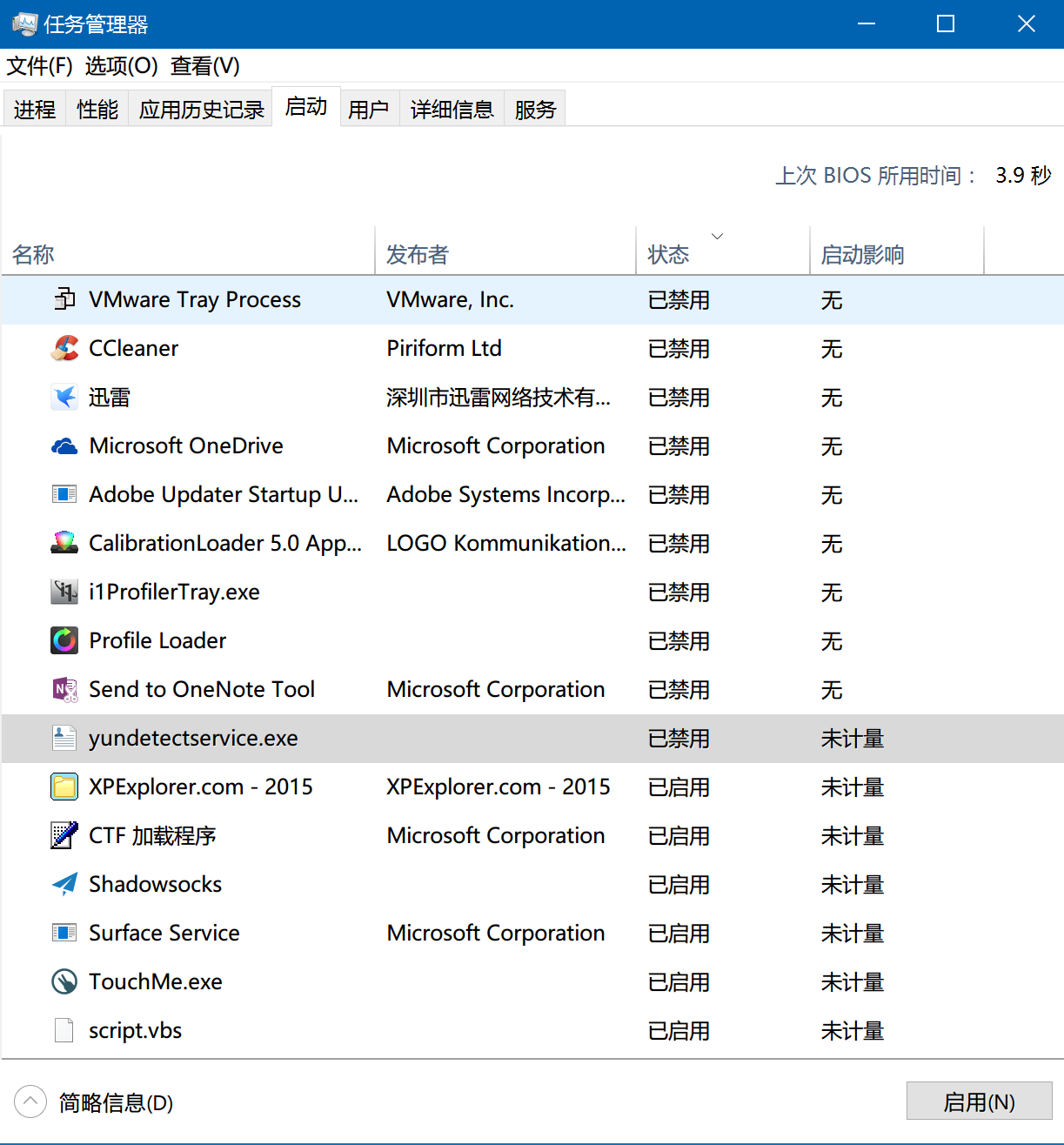The width and height of the screenshot is (1064, 1145).
Task: Open the 文件(F) menu
Action: [x=39, y=66]
